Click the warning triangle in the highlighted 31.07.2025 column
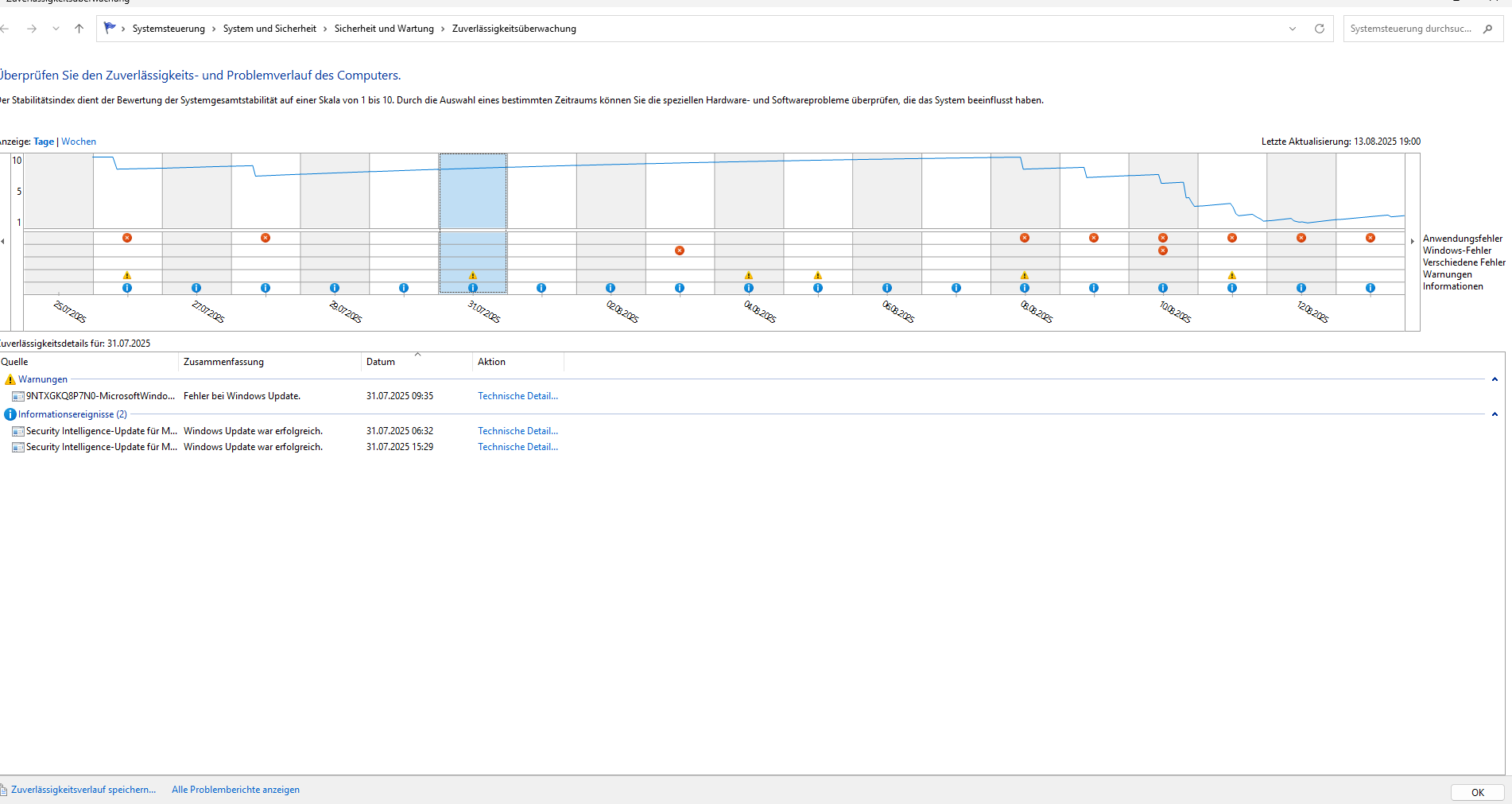The image size is (1512, 804). pos(473,275)
